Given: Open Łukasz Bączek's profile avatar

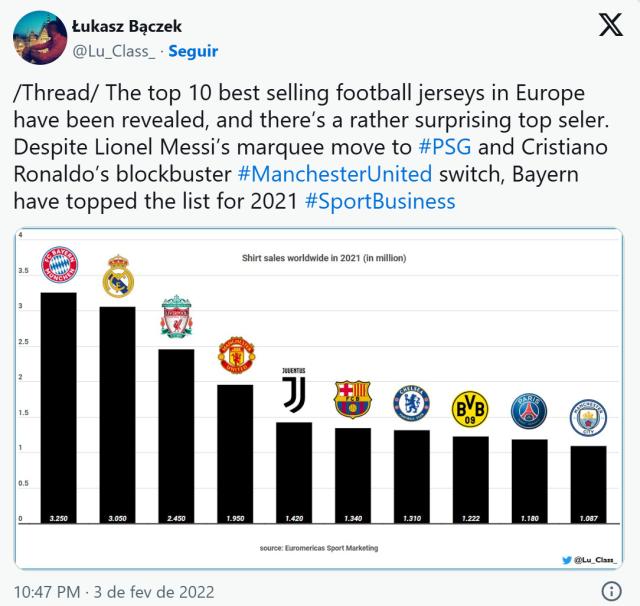Looking at the screenshot, I should tap(37, 38).
